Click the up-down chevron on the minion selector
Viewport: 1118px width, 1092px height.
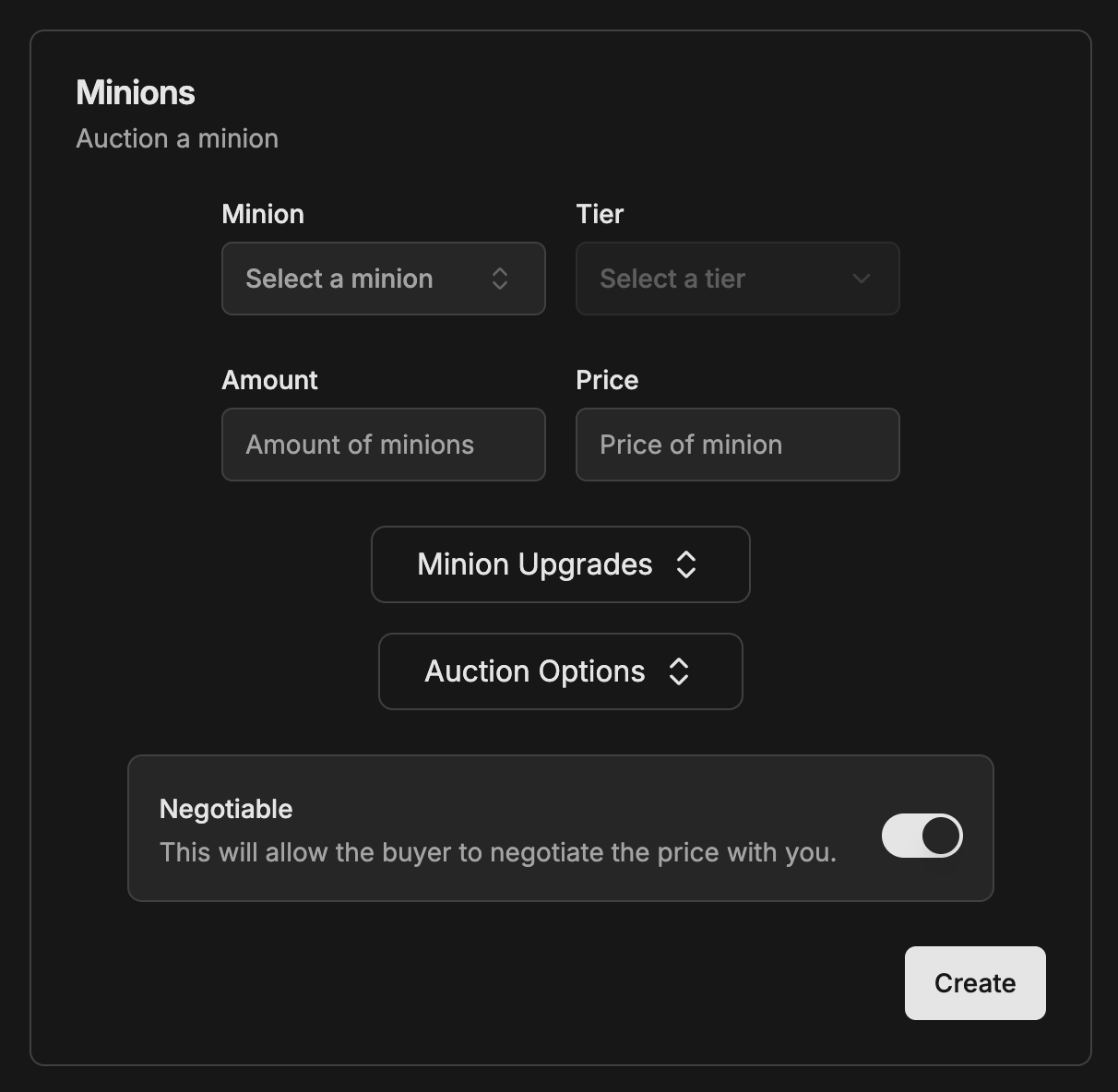(499, 279)
